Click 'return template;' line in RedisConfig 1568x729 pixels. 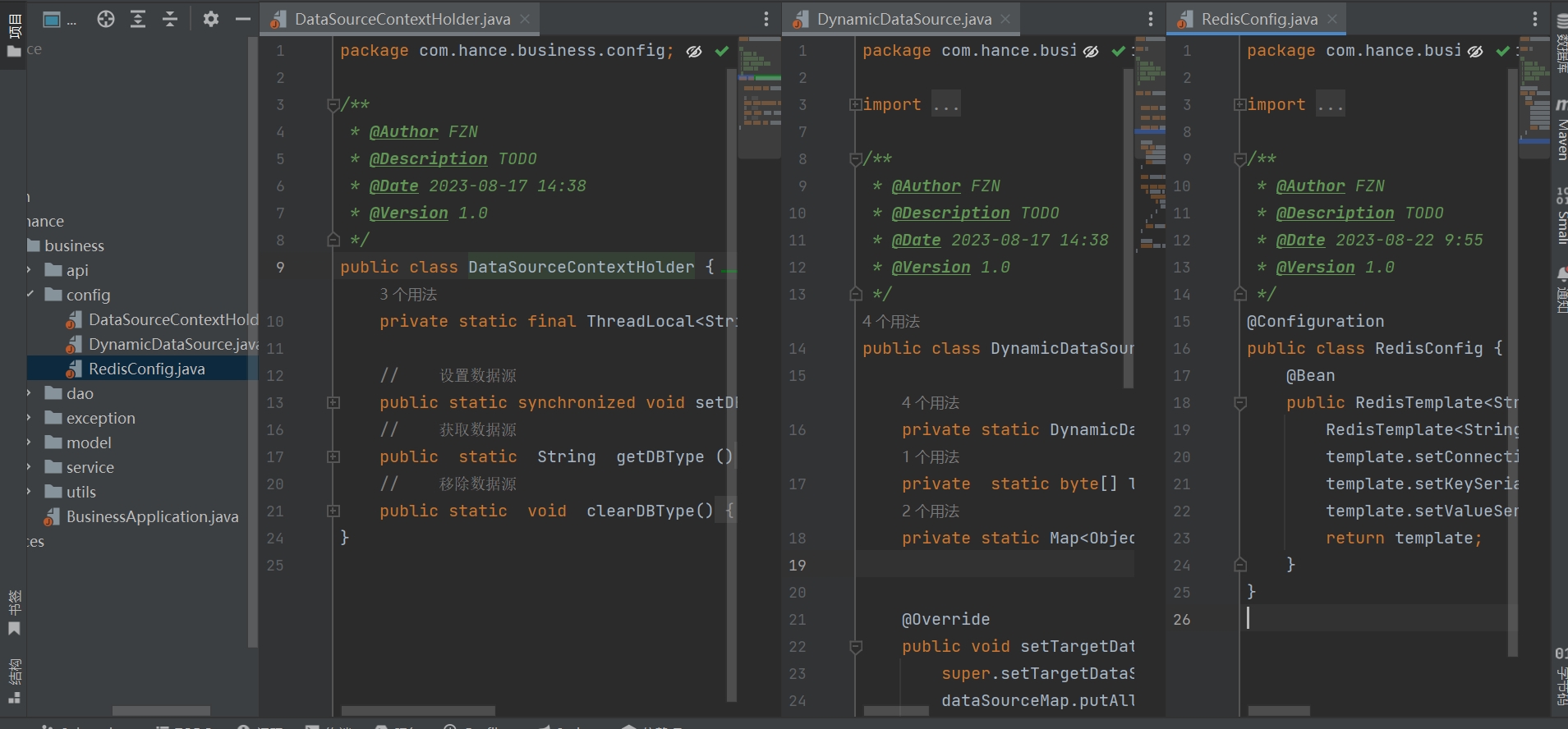tap(1404, 539)
